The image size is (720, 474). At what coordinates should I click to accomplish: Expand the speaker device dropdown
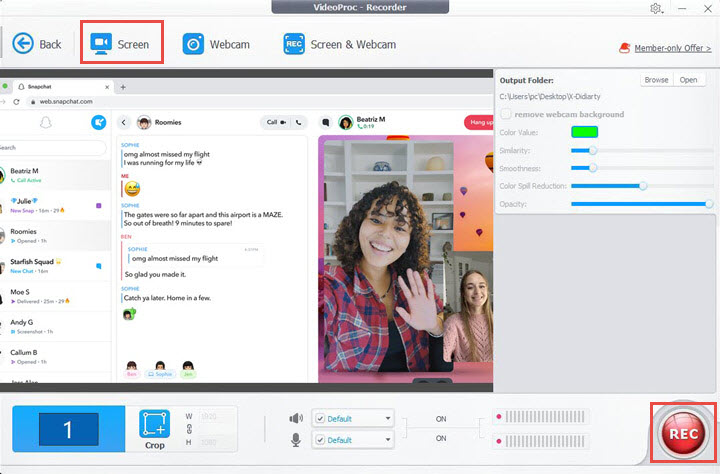(388, 418)
